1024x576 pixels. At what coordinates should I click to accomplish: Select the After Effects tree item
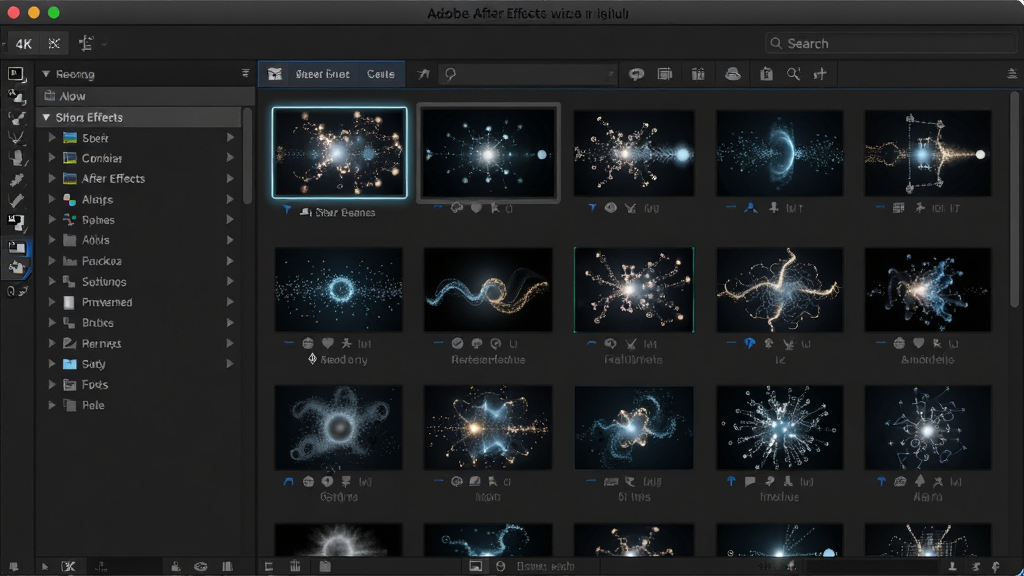[113, 178]
